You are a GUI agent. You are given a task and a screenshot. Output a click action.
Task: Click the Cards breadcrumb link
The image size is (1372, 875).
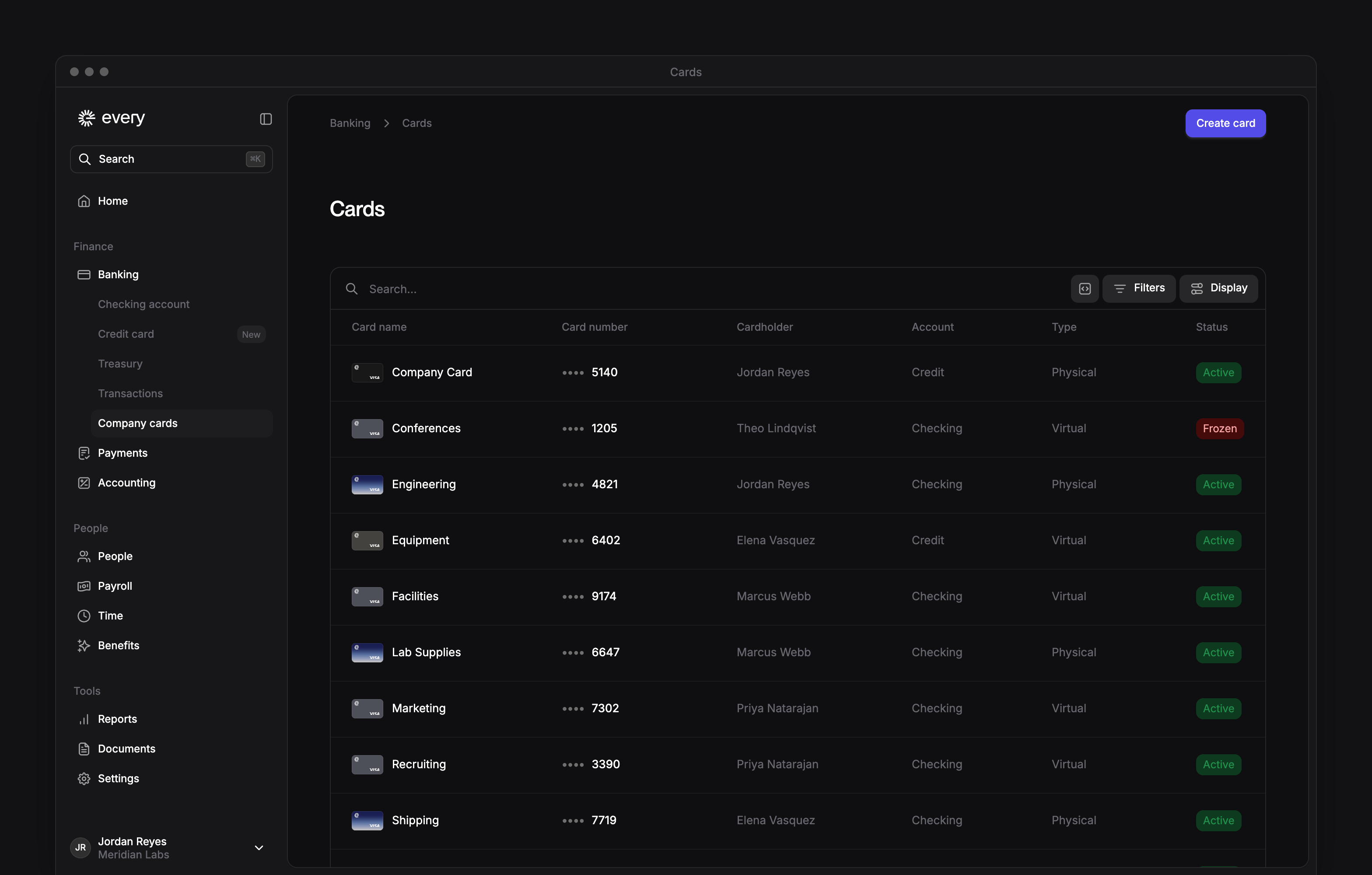[x=416, y=123]
